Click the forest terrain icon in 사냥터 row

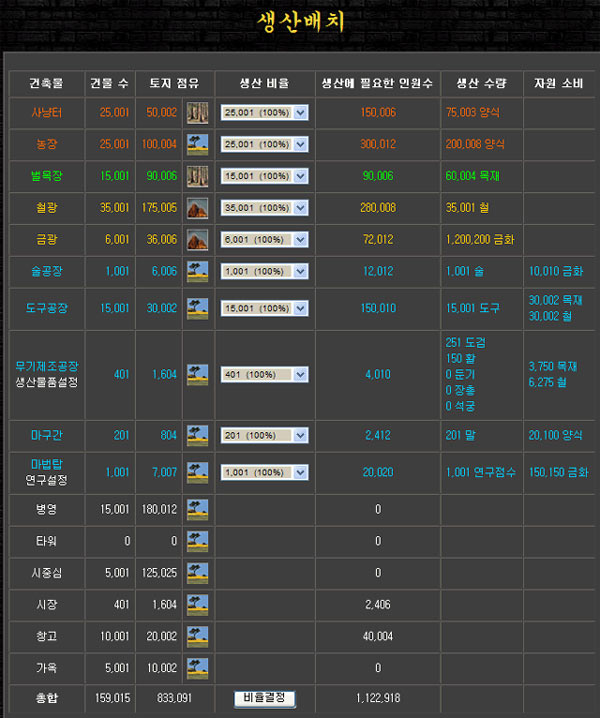(x=197, y=113)
